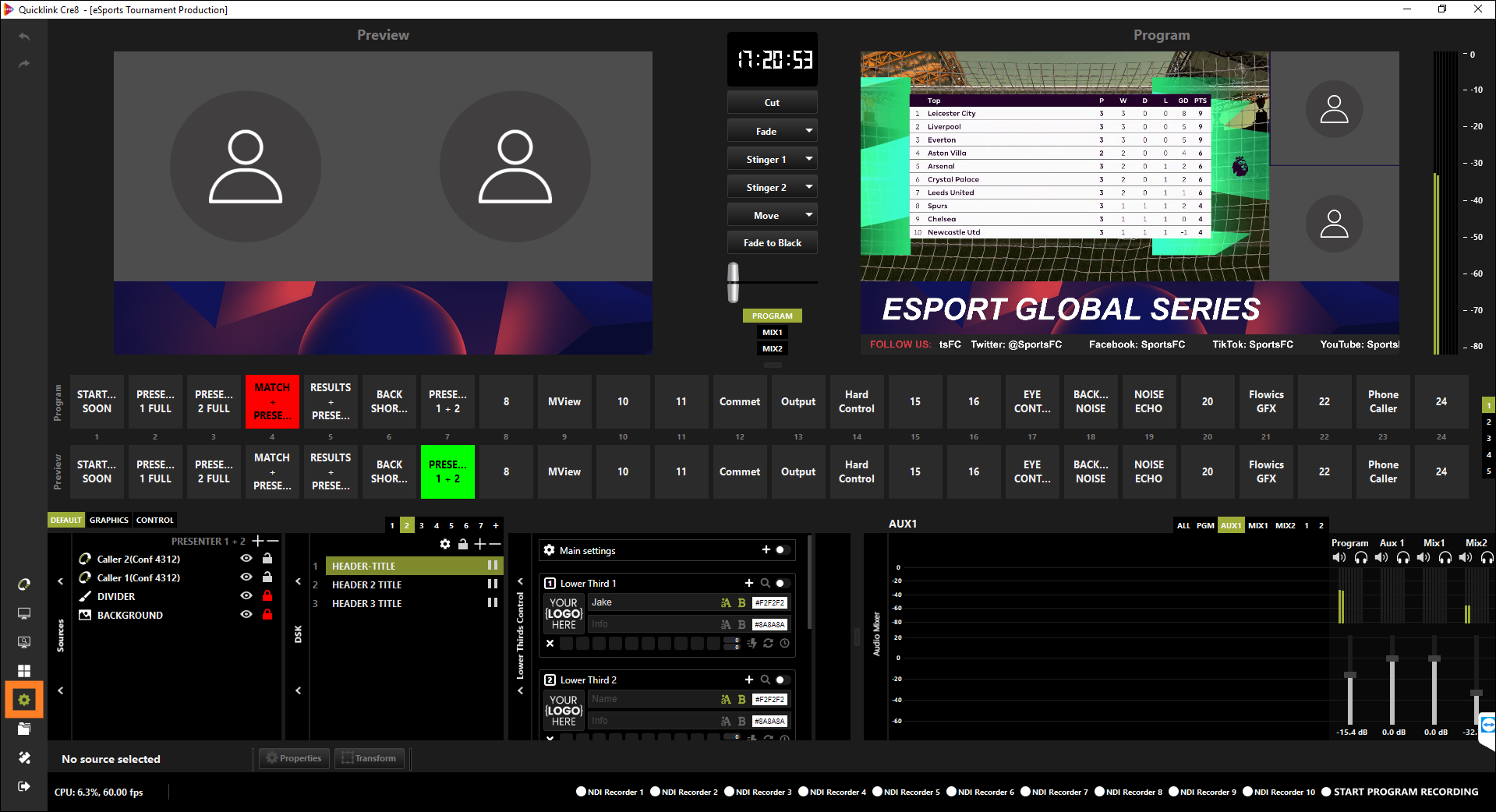The width and height of the screenshot is (1496, 812).
Task: Expand the Stinger 1 dropdown arrow
Action: [x=808, y=159]
